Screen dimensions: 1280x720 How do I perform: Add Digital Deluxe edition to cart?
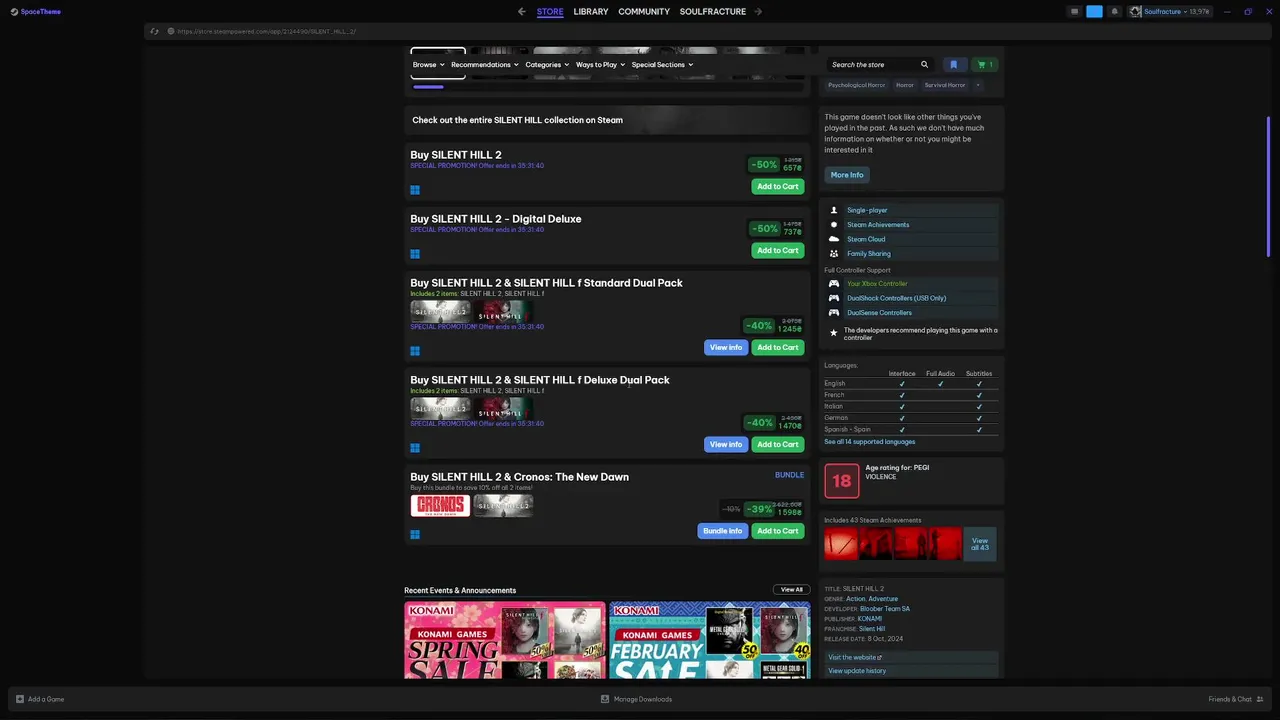coord(777,251)
